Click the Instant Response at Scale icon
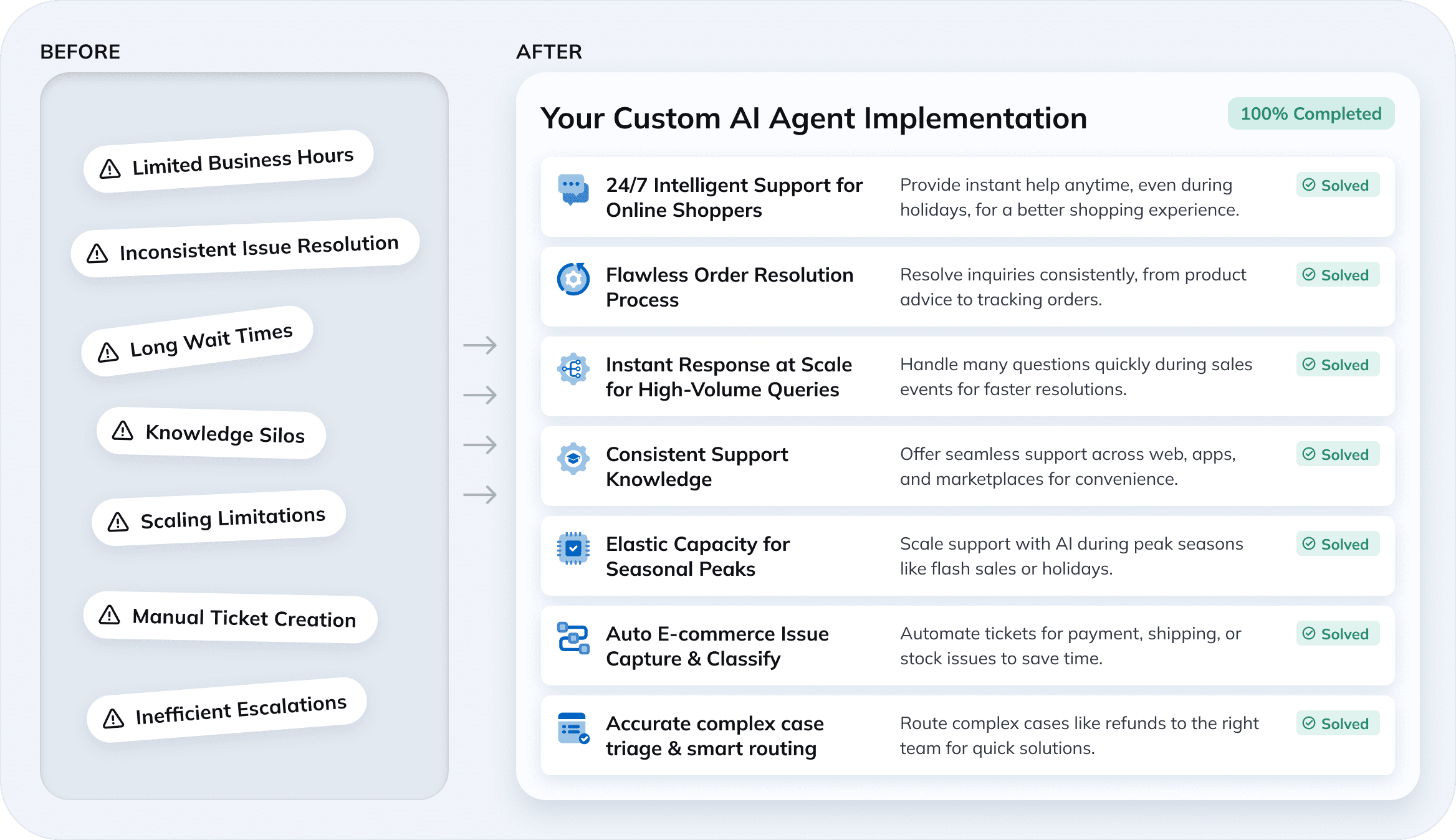The width and height of the screenshot is (1456, 840). pyautogui.click(x=573, y=369)
